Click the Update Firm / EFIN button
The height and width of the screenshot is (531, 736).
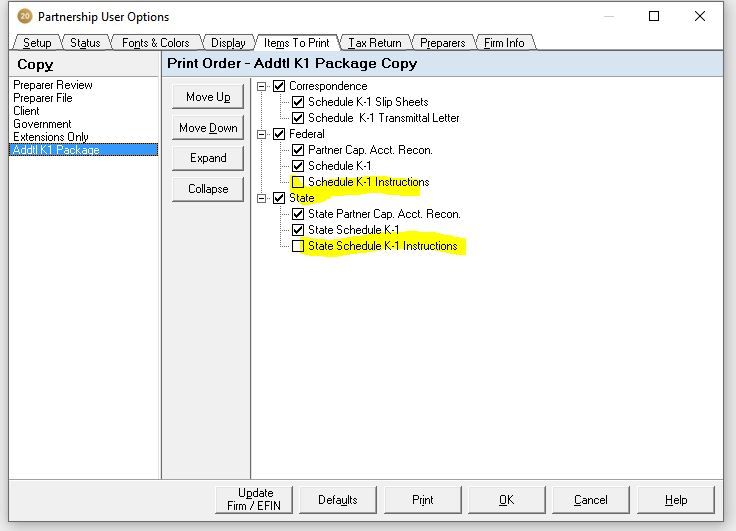pos(255,500)
